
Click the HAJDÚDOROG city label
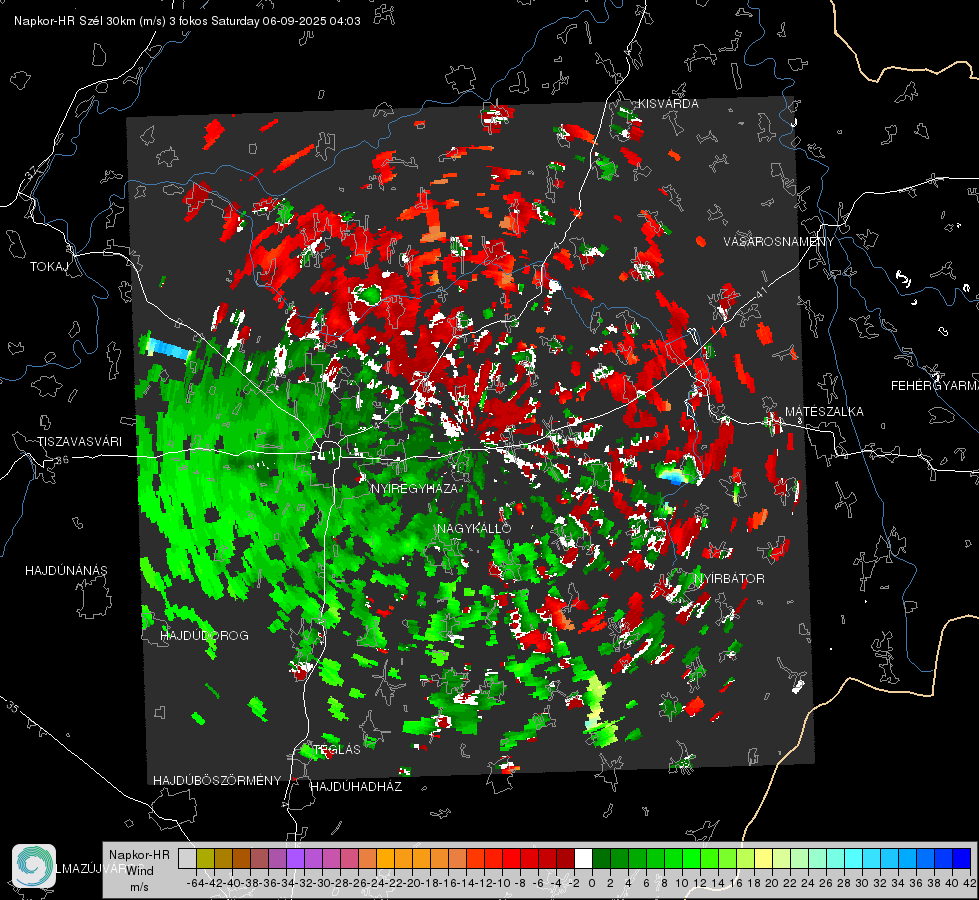click(204, 636)
